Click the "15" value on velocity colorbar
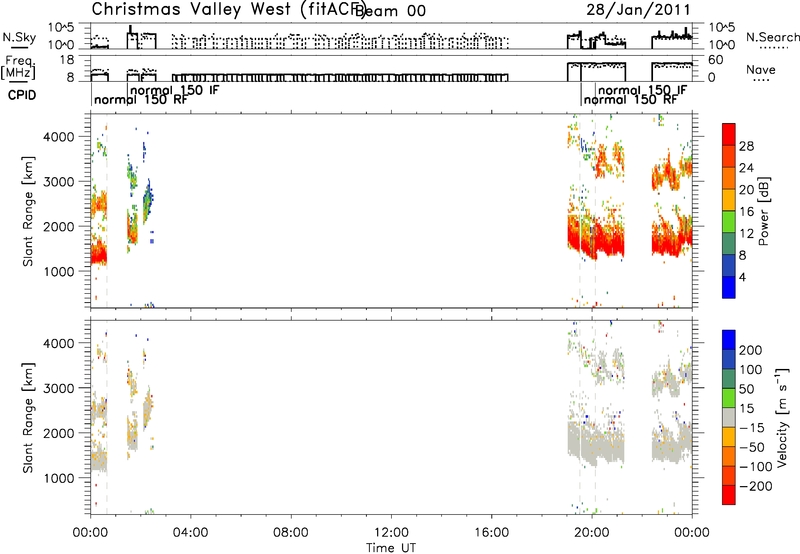The image size is (800, 554). [746, 409]
